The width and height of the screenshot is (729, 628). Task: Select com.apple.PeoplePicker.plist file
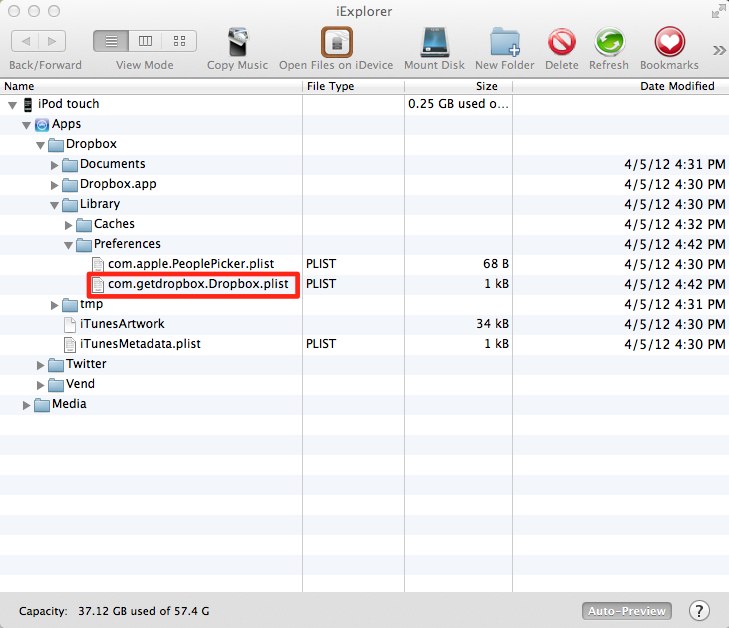click(191, 264)
